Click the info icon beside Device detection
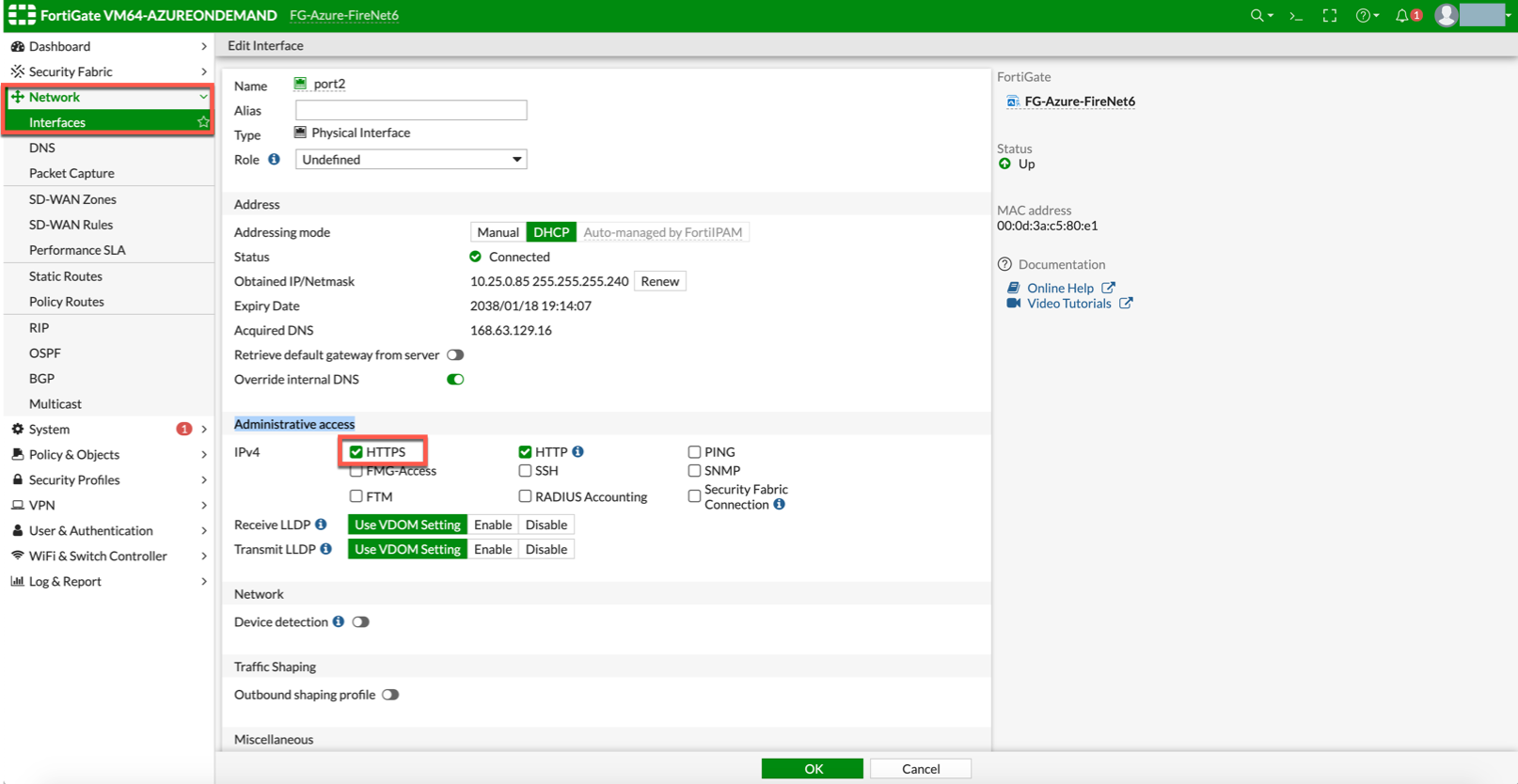 click(x=339, y=621)
